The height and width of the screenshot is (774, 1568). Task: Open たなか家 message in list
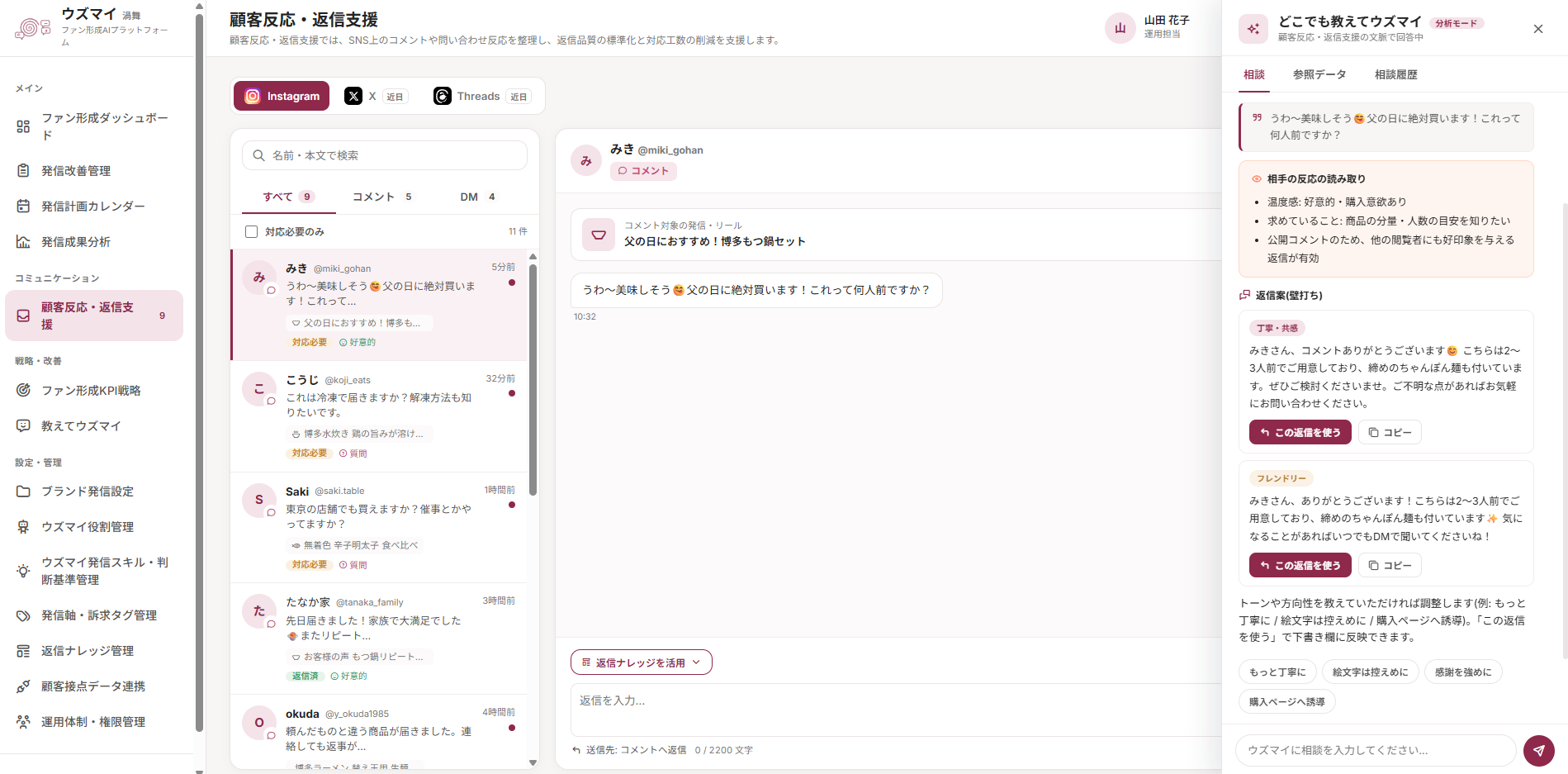379,639
